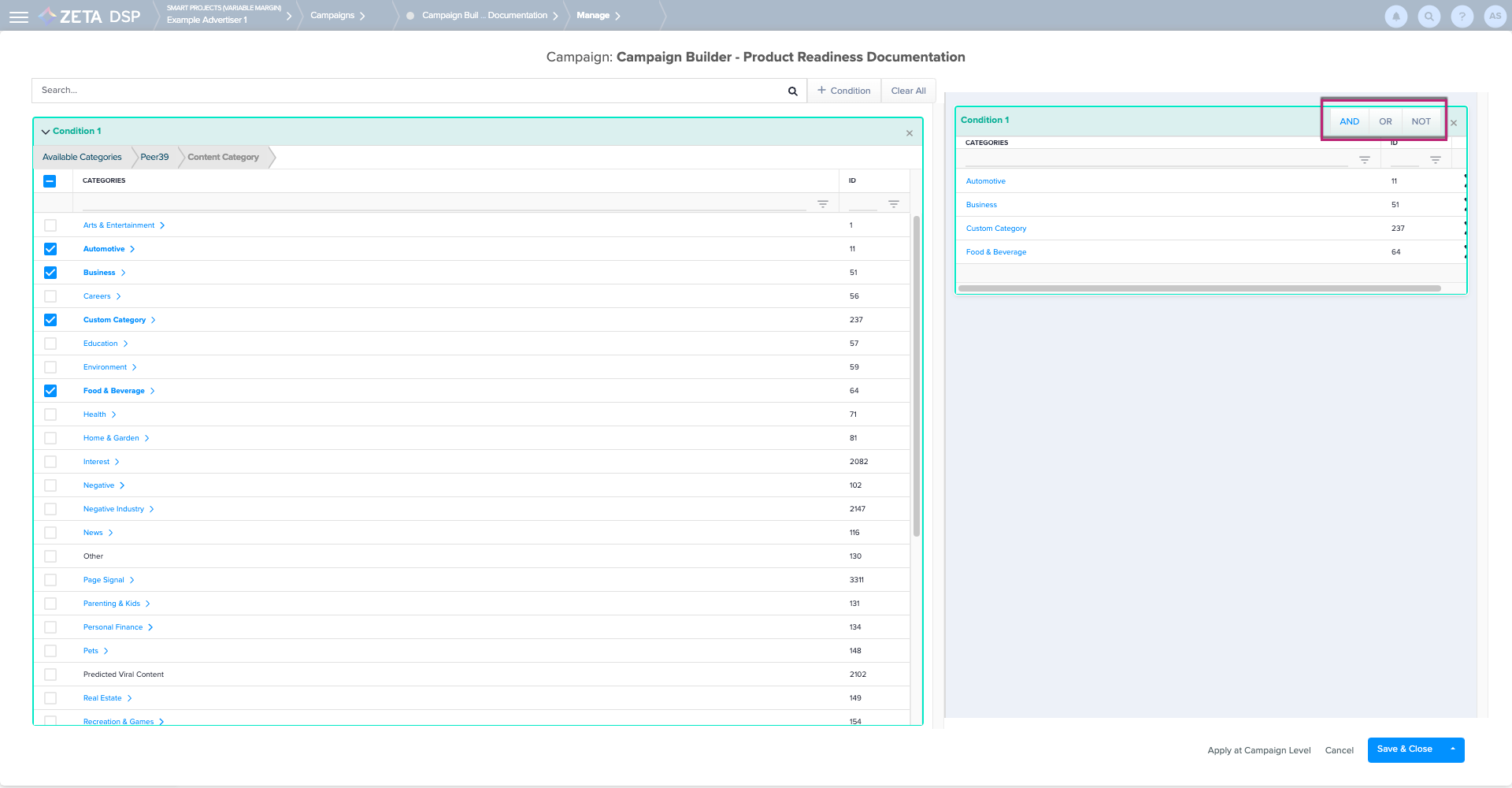Select the Peer39 breadcrumb tab

[x=154, y=158]
